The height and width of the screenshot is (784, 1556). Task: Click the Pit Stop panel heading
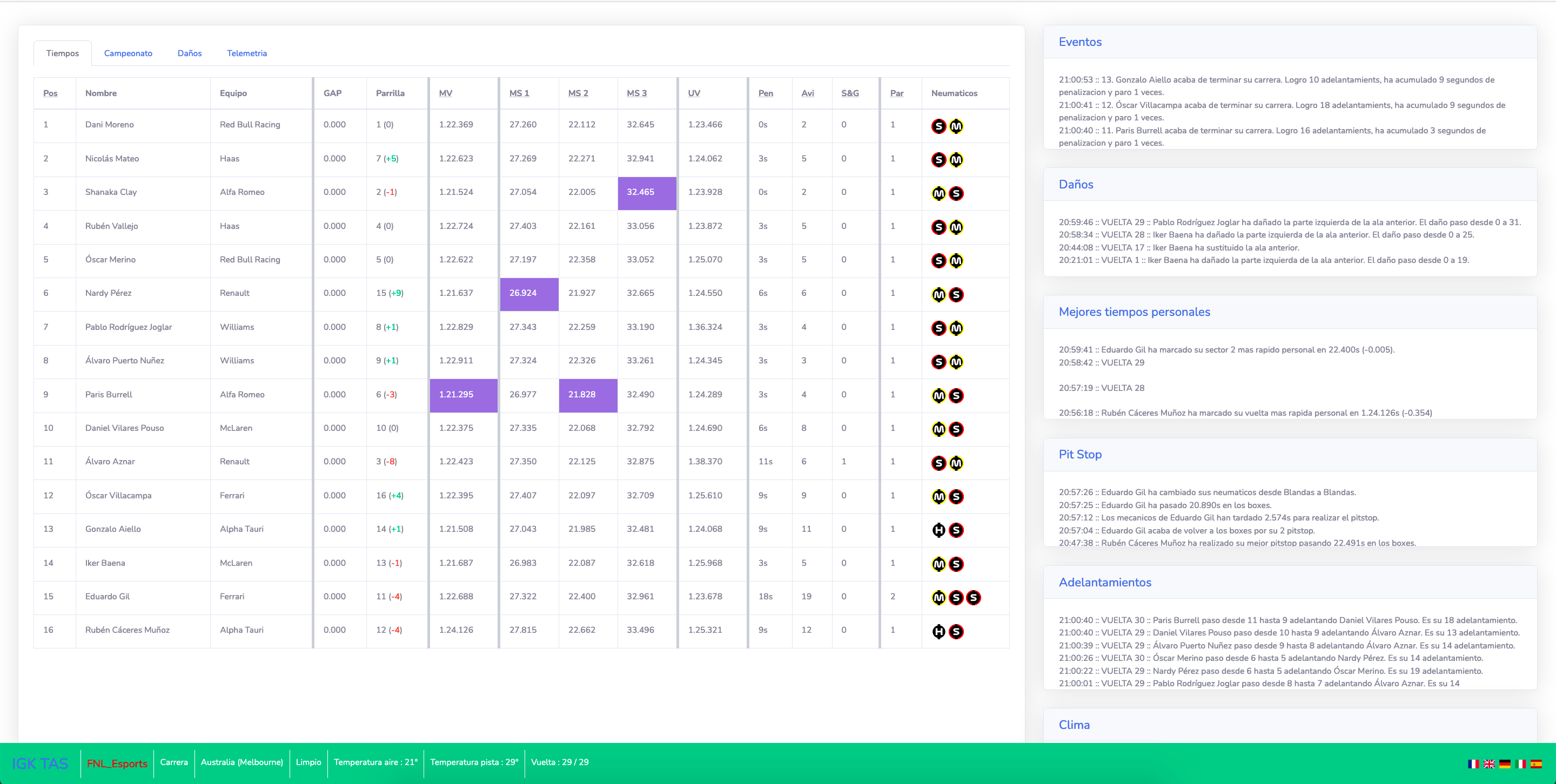1080,454
